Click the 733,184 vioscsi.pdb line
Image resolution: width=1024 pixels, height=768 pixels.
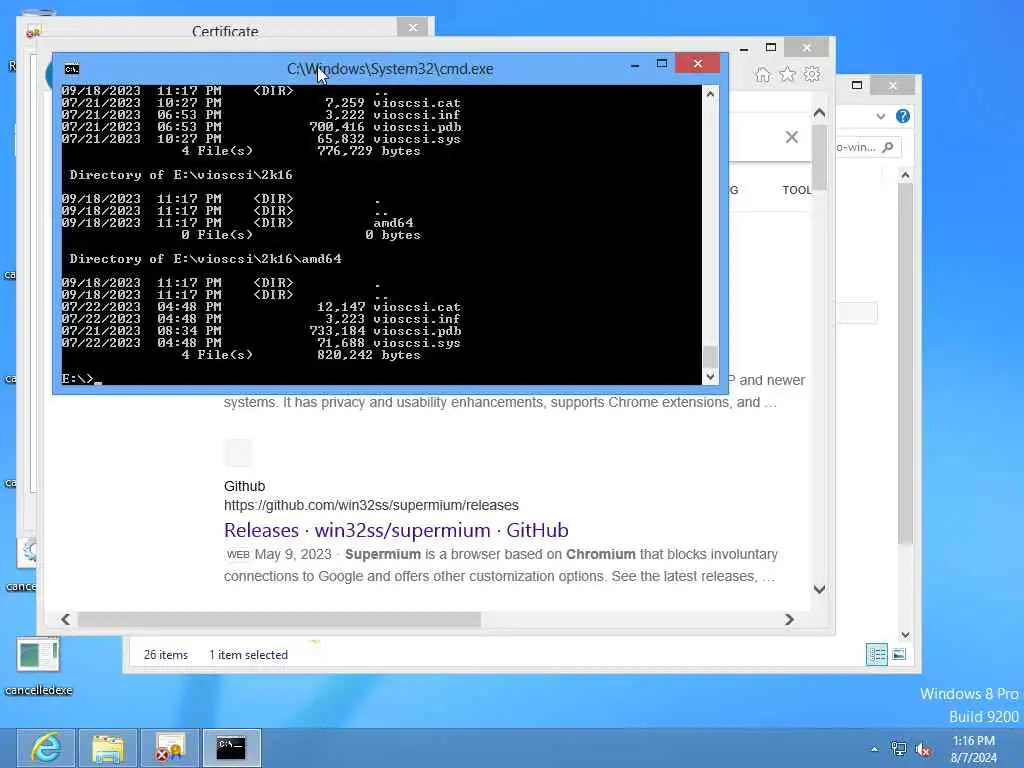(261, 331)
